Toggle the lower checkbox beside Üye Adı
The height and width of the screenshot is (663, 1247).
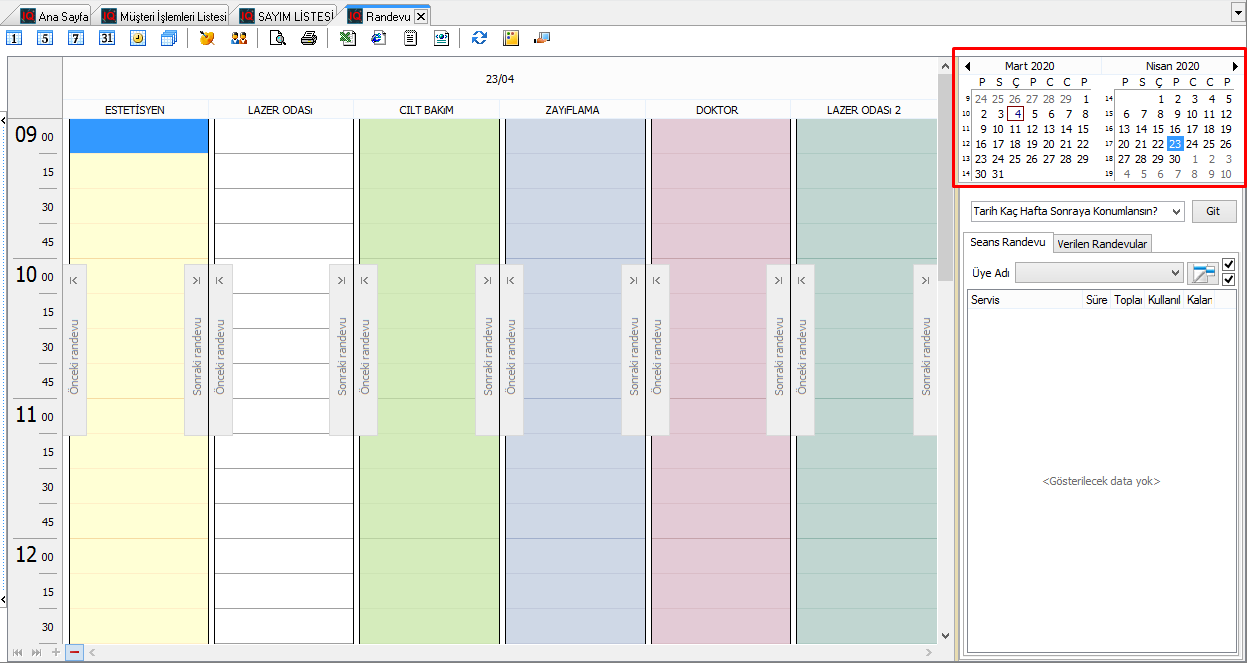pyautogui.click(x=1229, y=279)
